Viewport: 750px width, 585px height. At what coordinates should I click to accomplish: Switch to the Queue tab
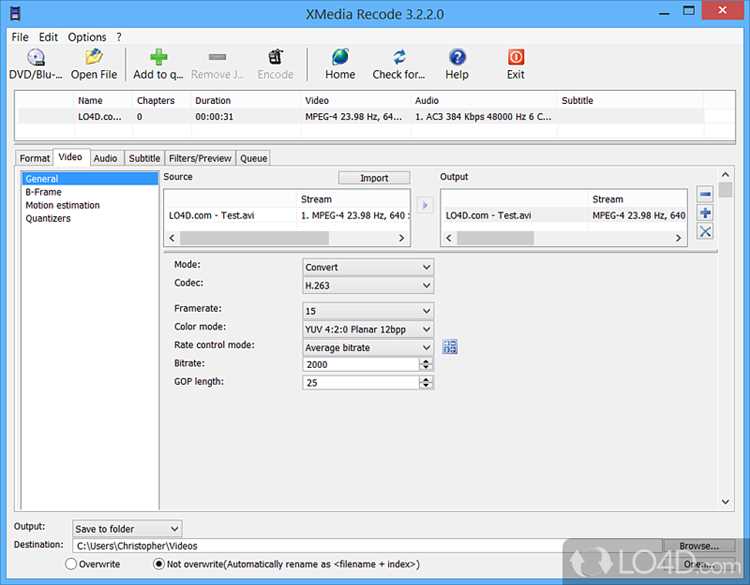click(x=254, y=158)
